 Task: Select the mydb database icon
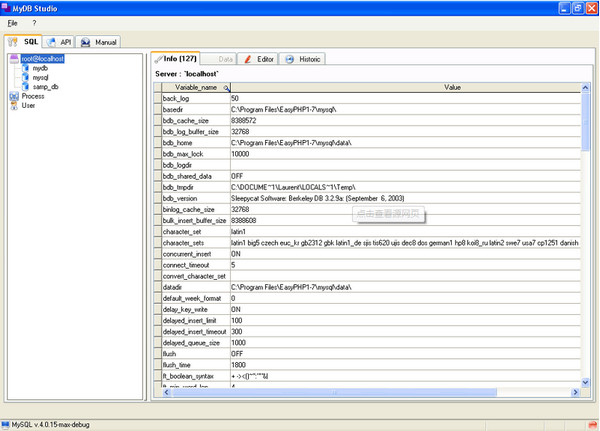pos(25,68)
